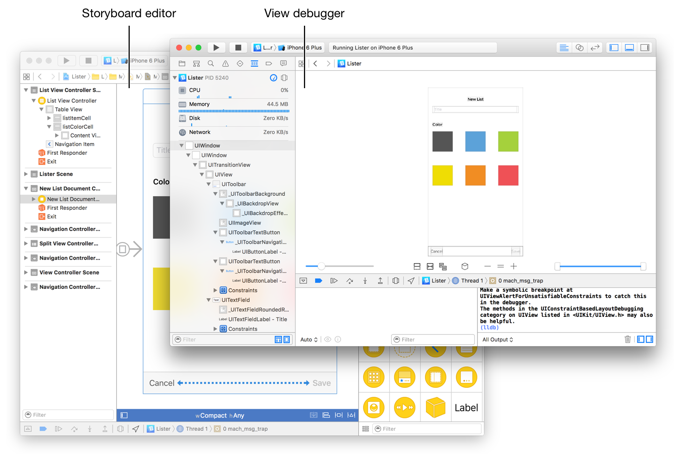Open the project navigator folder icon

pyautogui.click(x=182, y=64)
